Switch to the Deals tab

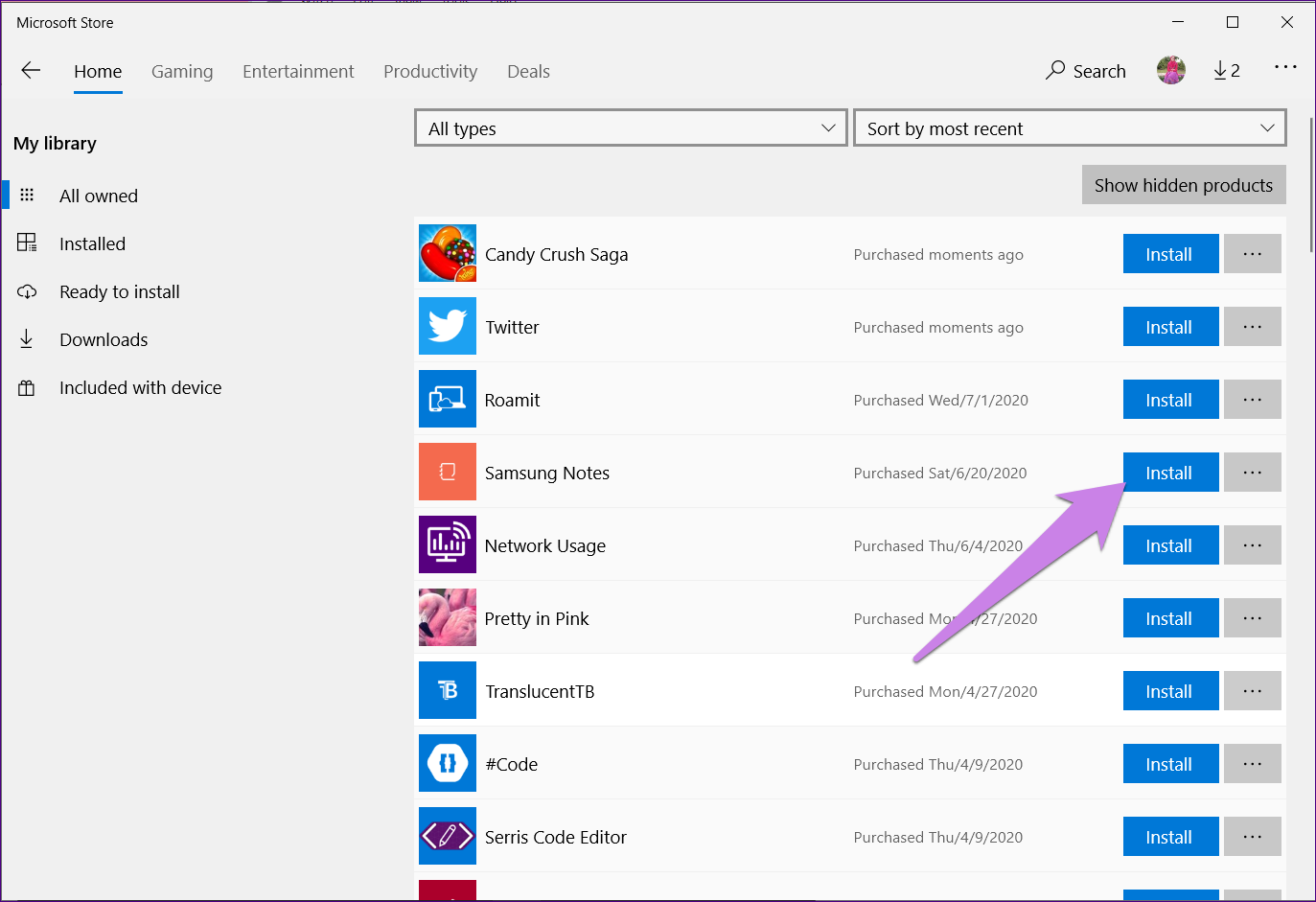528,72
